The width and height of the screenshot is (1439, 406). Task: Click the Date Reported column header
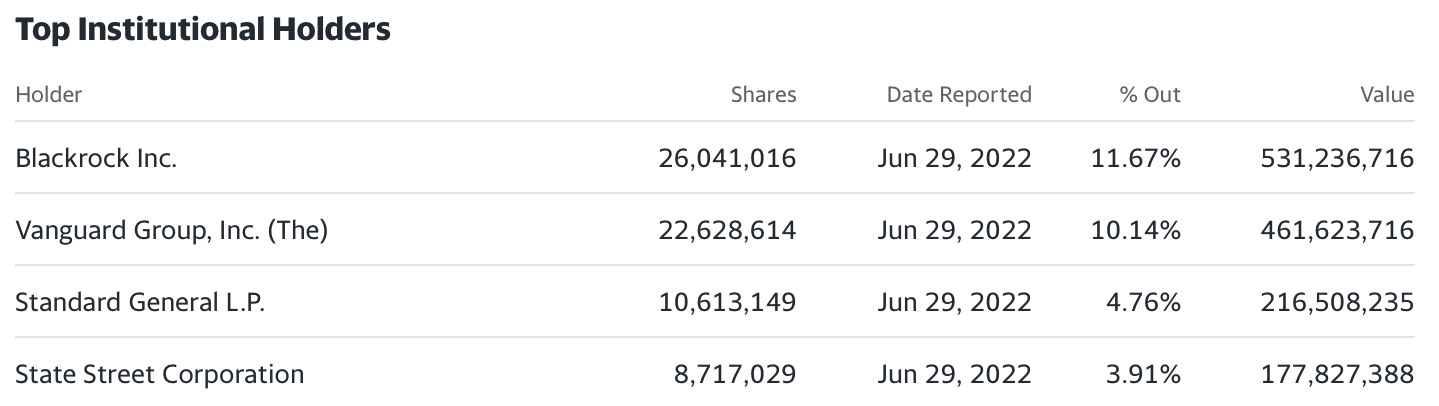[959, 95]
